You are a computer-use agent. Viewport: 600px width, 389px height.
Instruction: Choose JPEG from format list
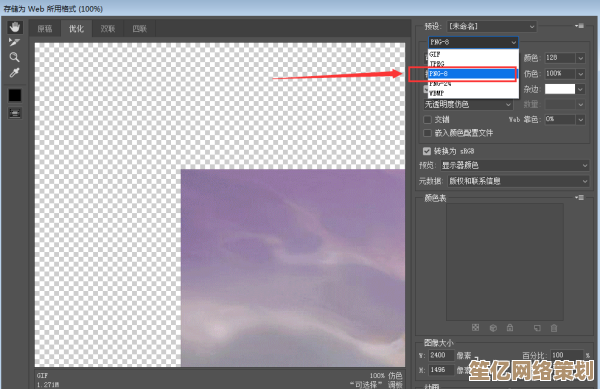tap(473, 63)
